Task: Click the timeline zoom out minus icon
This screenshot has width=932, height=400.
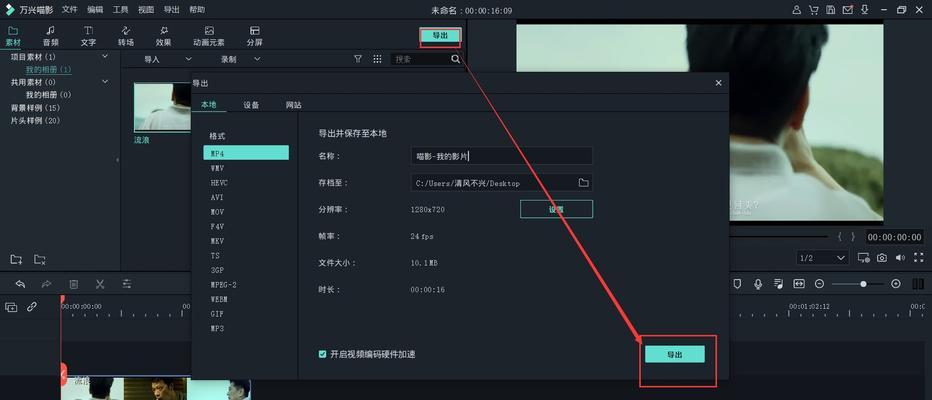Action: (x=819, y=284)
